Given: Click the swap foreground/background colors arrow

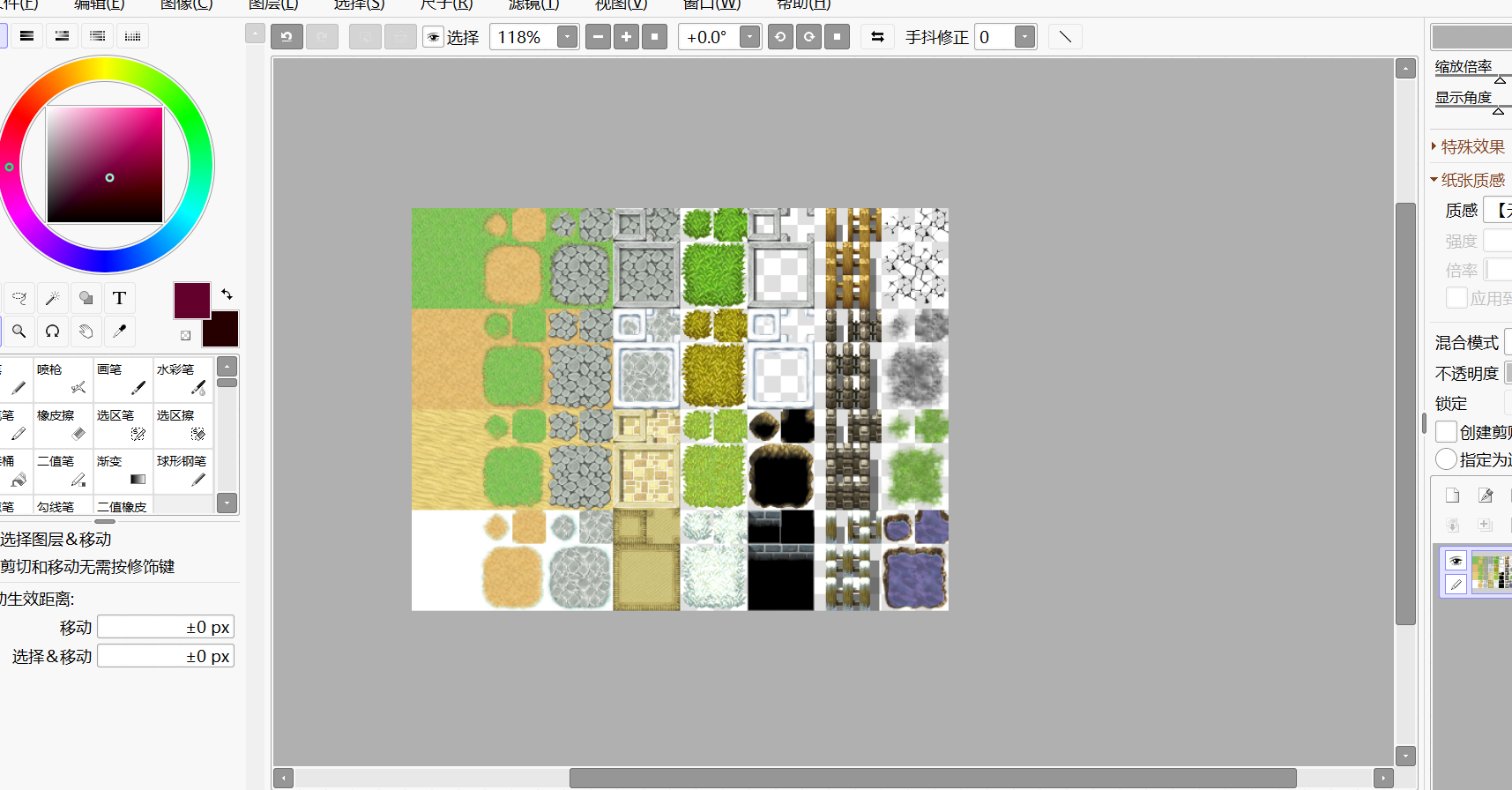Looking at the screenshot, I should click(x=227, y=294).
